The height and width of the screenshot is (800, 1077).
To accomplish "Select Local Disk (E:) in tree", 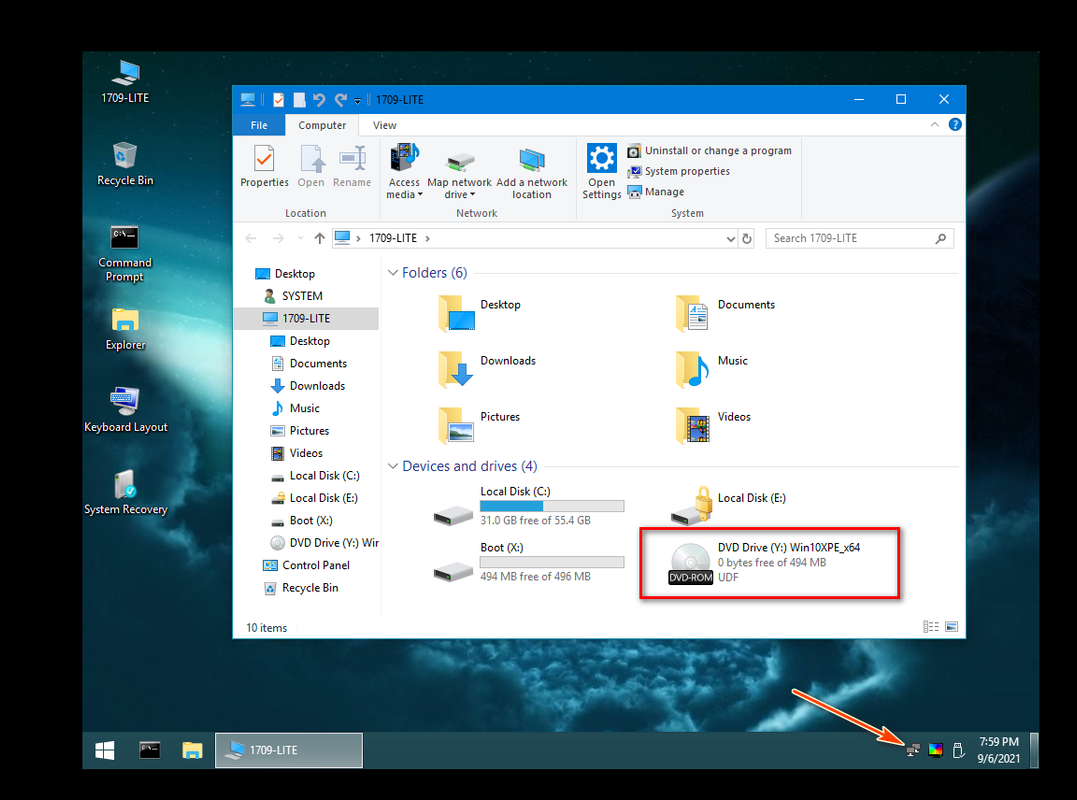I will point(324,498).
